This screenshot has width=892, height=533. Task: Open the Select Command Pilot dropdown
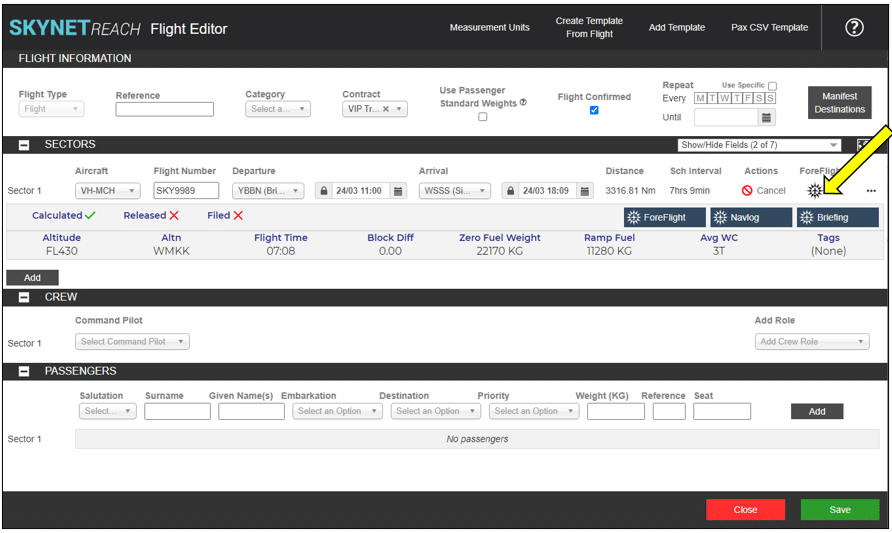click(x=132, y=342)
